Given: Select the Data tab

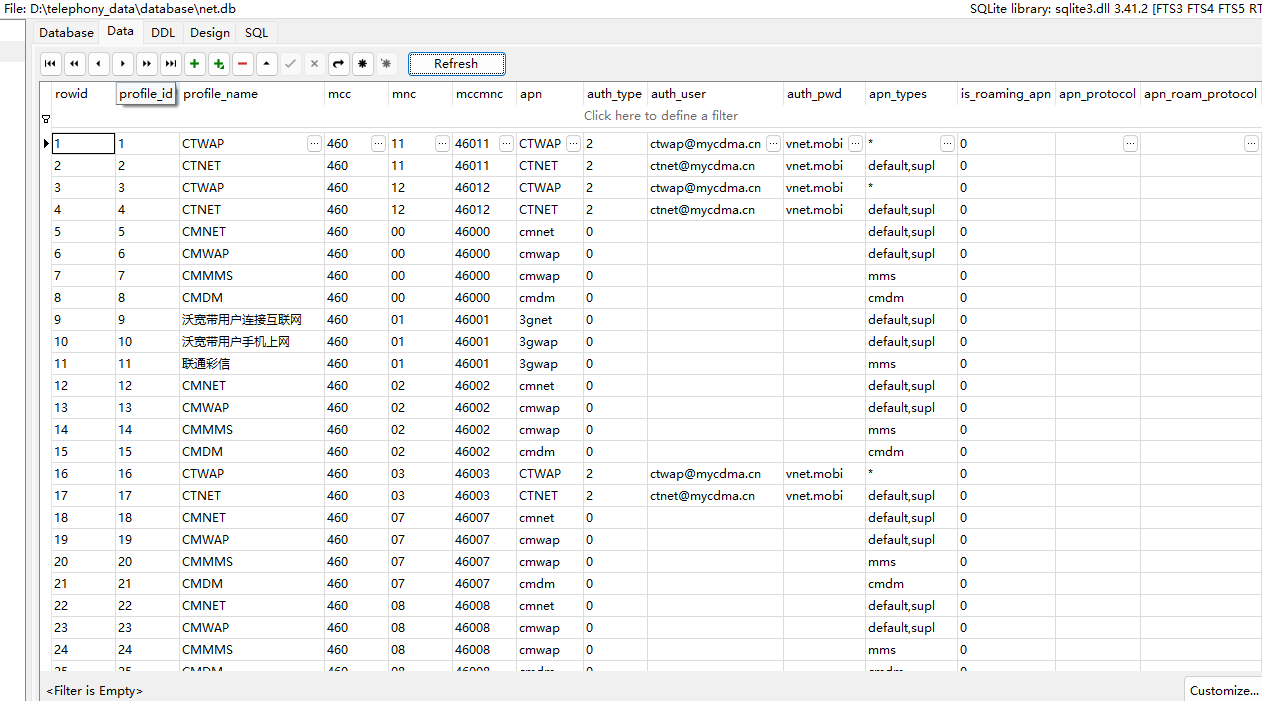Looking at the screenshot, I should [121, 32].
